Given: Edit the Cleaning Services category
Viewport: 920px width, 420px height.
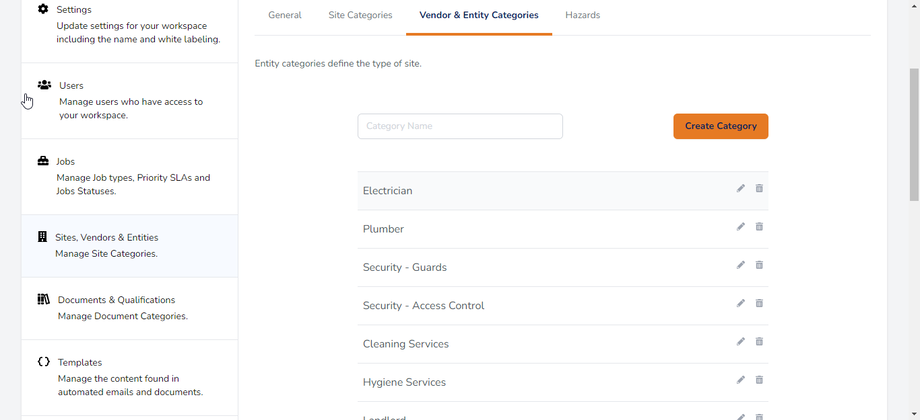Looking at the screenshot, I should point(741,342).
